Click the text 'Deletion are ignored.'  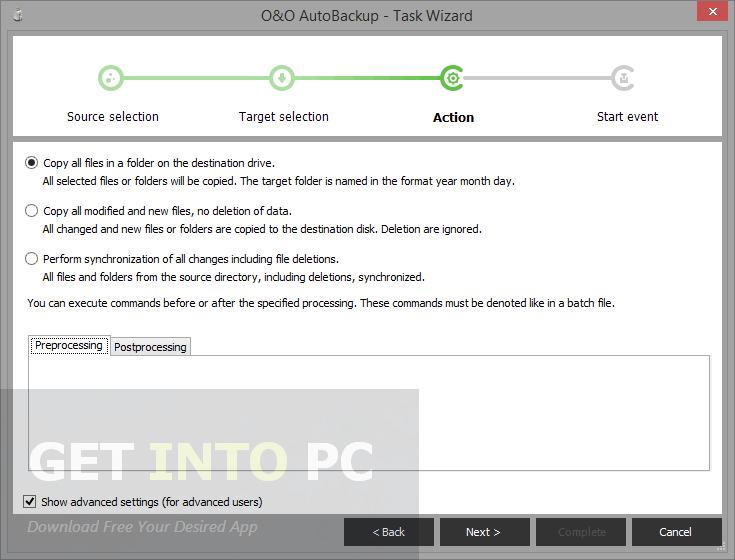tap(431, 229)
